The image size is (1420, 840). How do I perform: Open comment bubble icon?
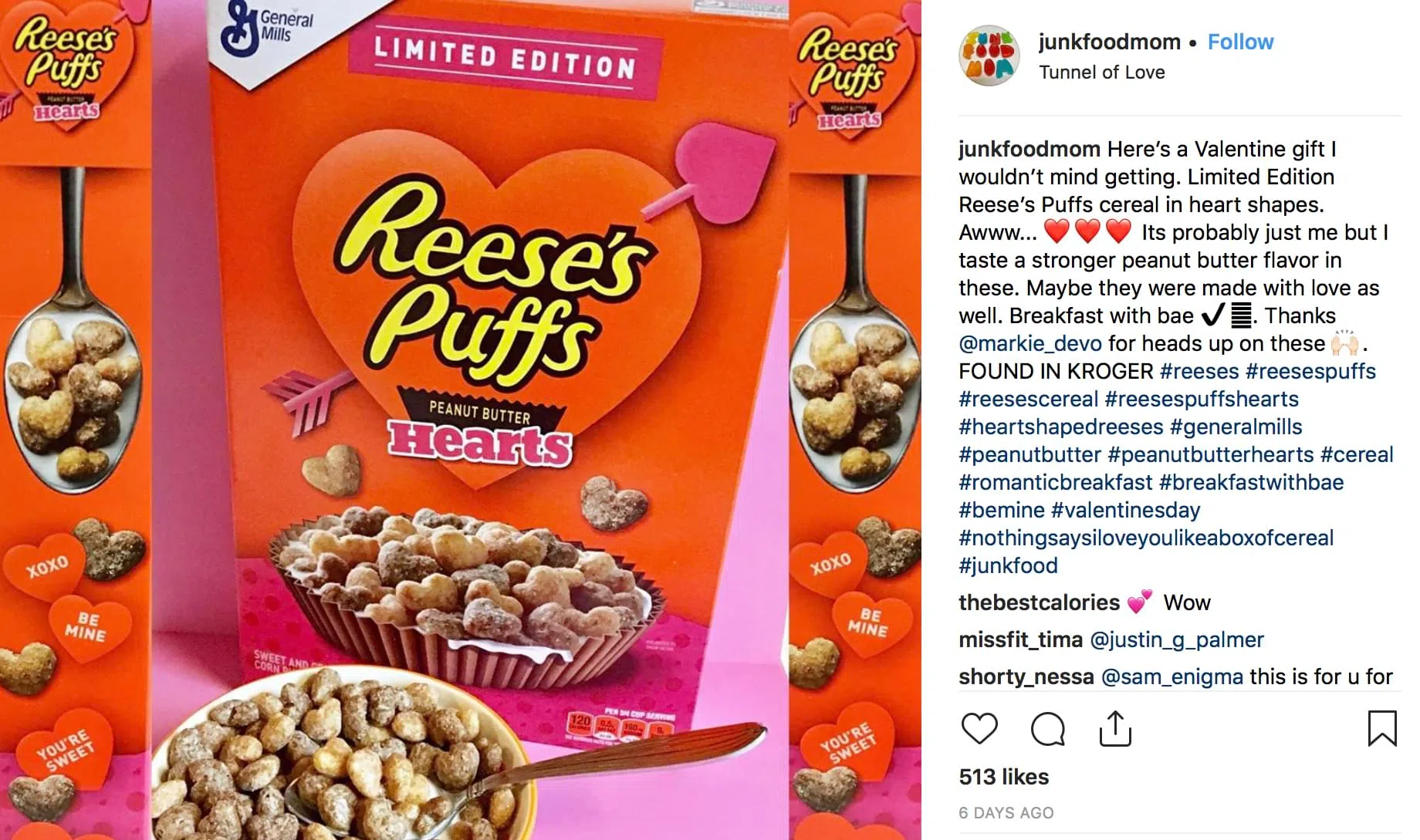point(1047,729)
